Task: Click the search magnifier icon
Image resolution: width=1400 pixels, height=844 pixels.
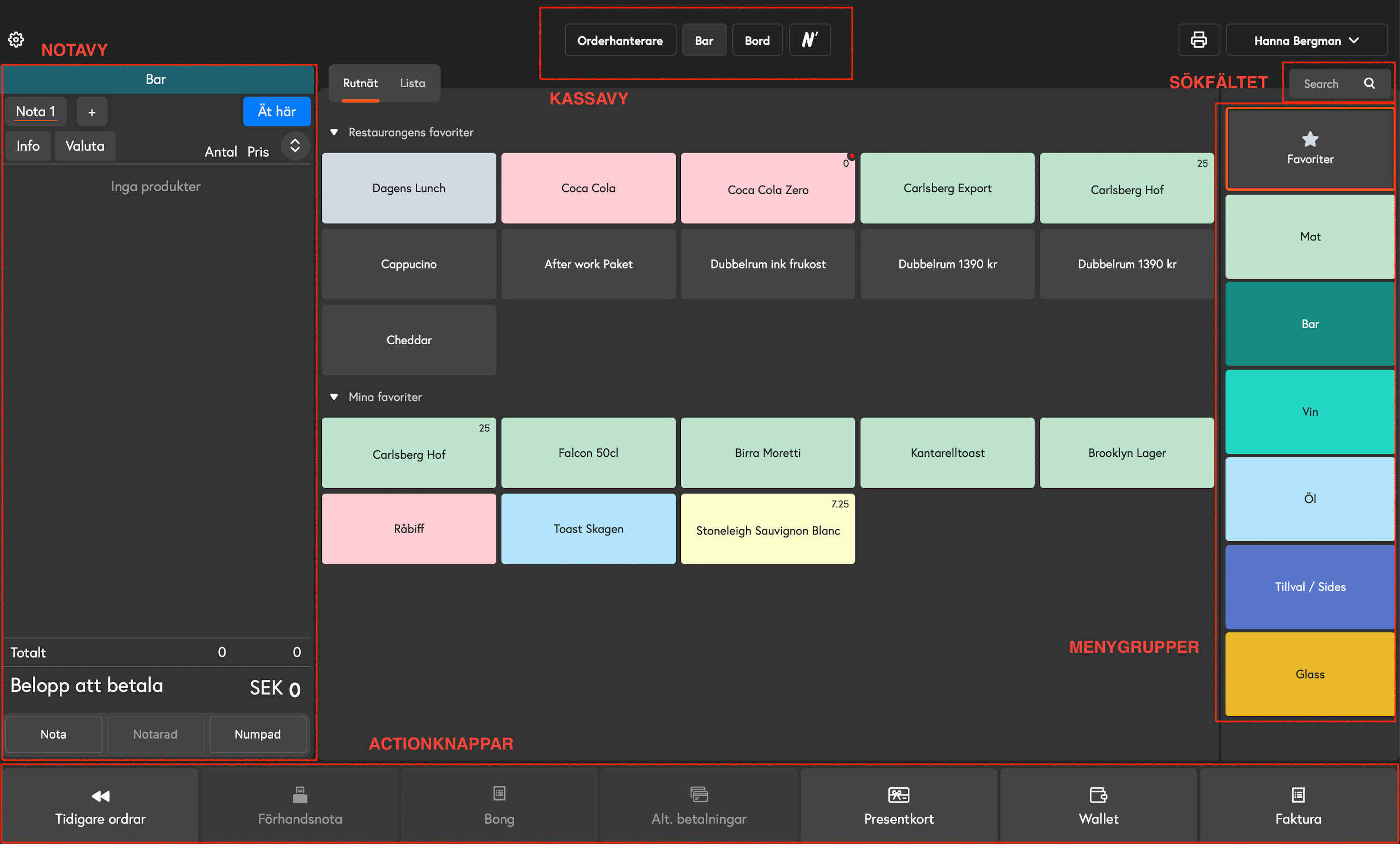Action: tap(1370, 83)
